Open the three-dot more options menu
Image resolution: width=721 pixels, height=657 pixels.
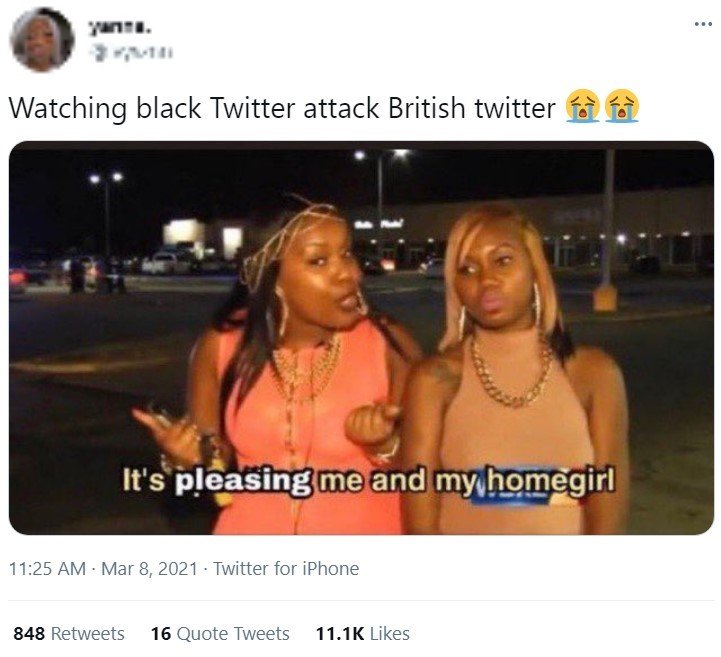(703, 23)
